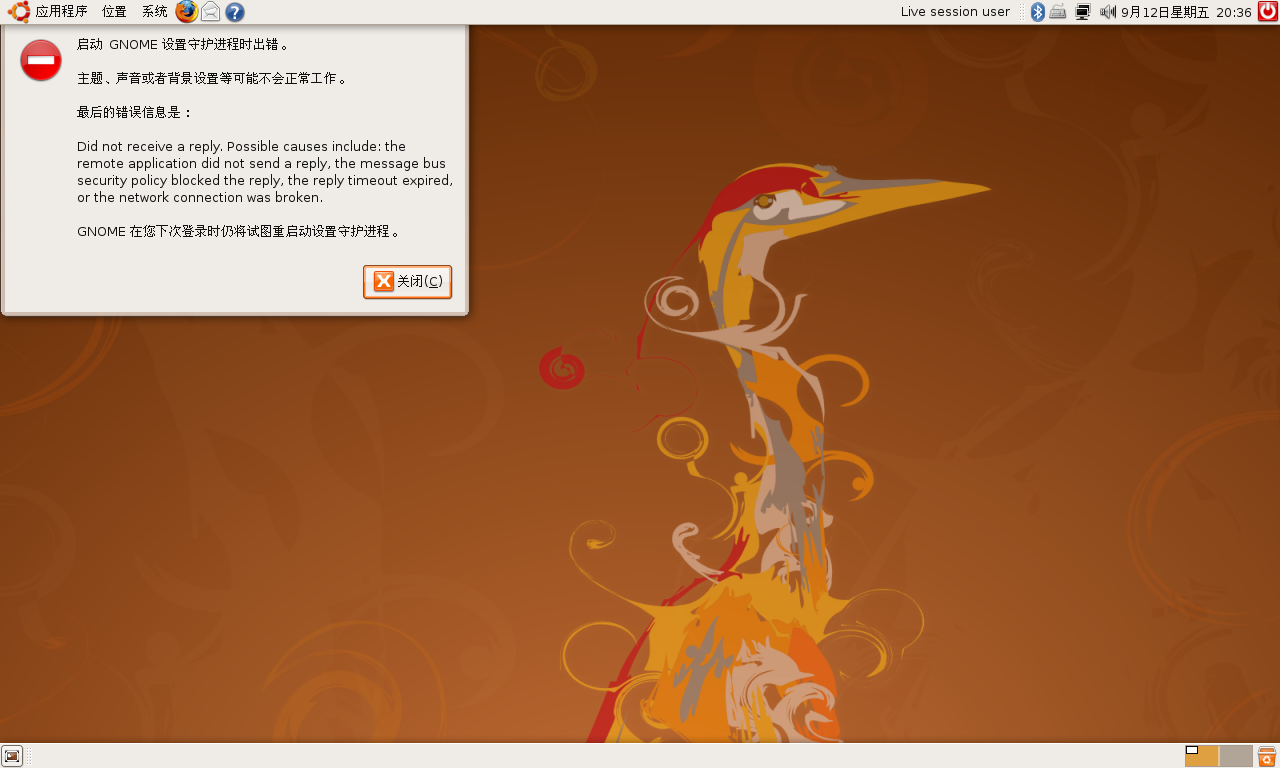Click the show desktop button
Screen dimensions: 1280x768
point(12,756)
